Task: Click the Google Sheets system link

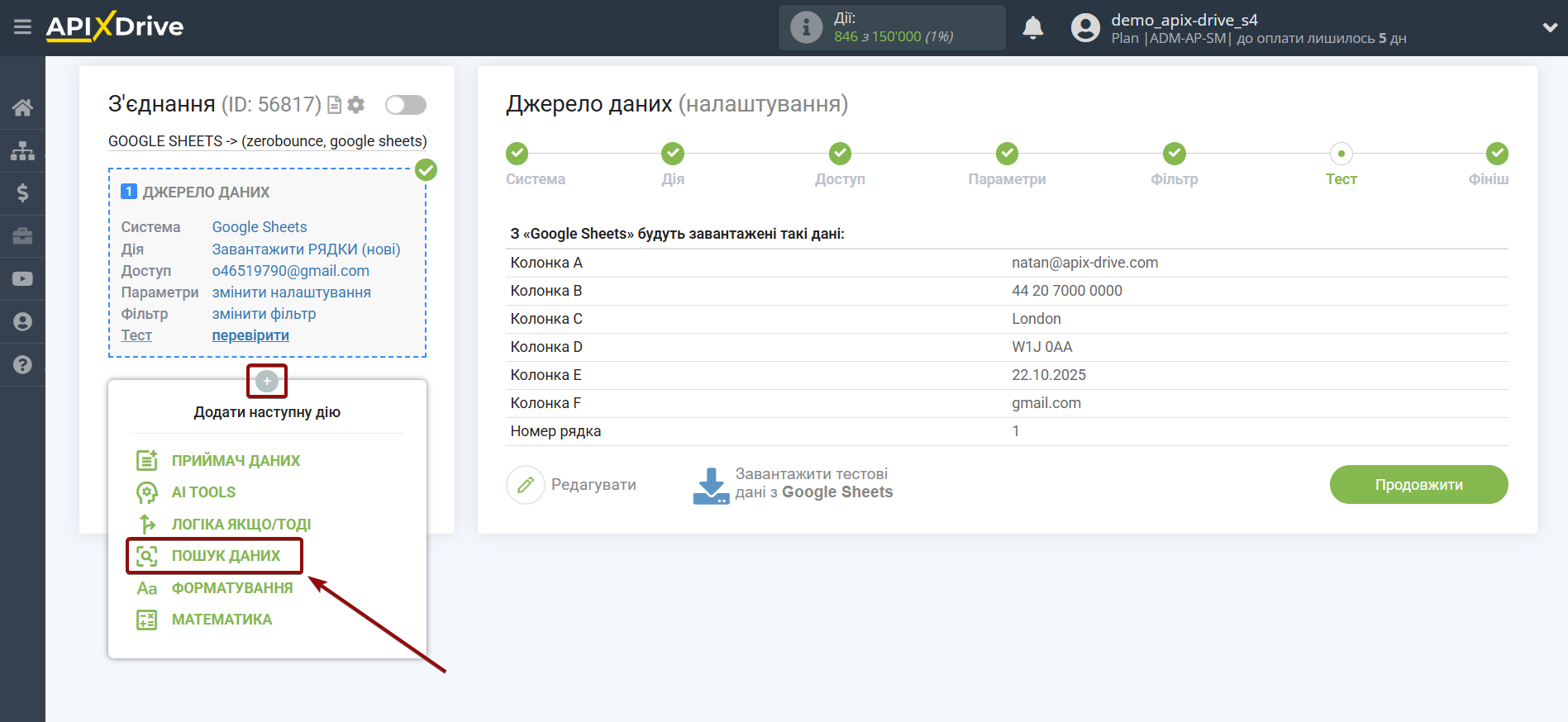Action: click(x=260, y=227)
